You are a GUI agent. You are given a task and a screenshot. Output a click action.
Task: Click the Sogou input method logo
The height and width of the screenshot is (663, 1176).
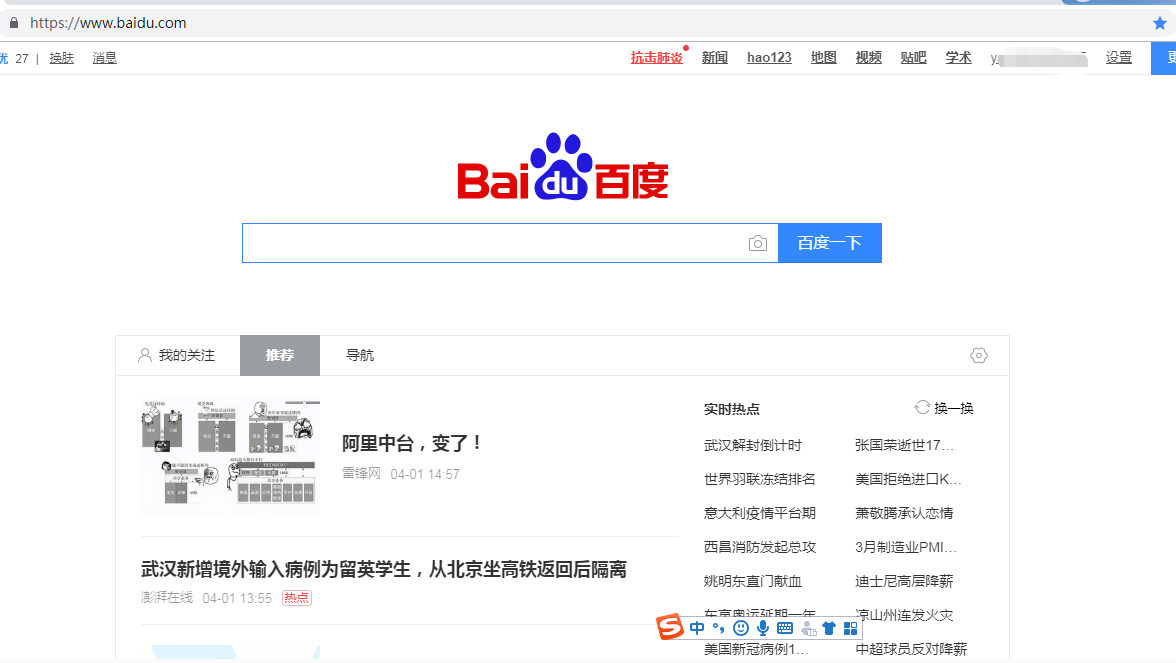(670, 627)
